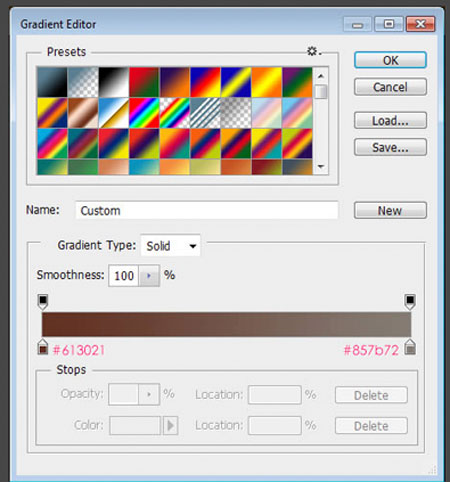The width and height of the screenshot is (450, 482).
Task: Select the chrome gradient preset
Action: (x=114, y=113)
